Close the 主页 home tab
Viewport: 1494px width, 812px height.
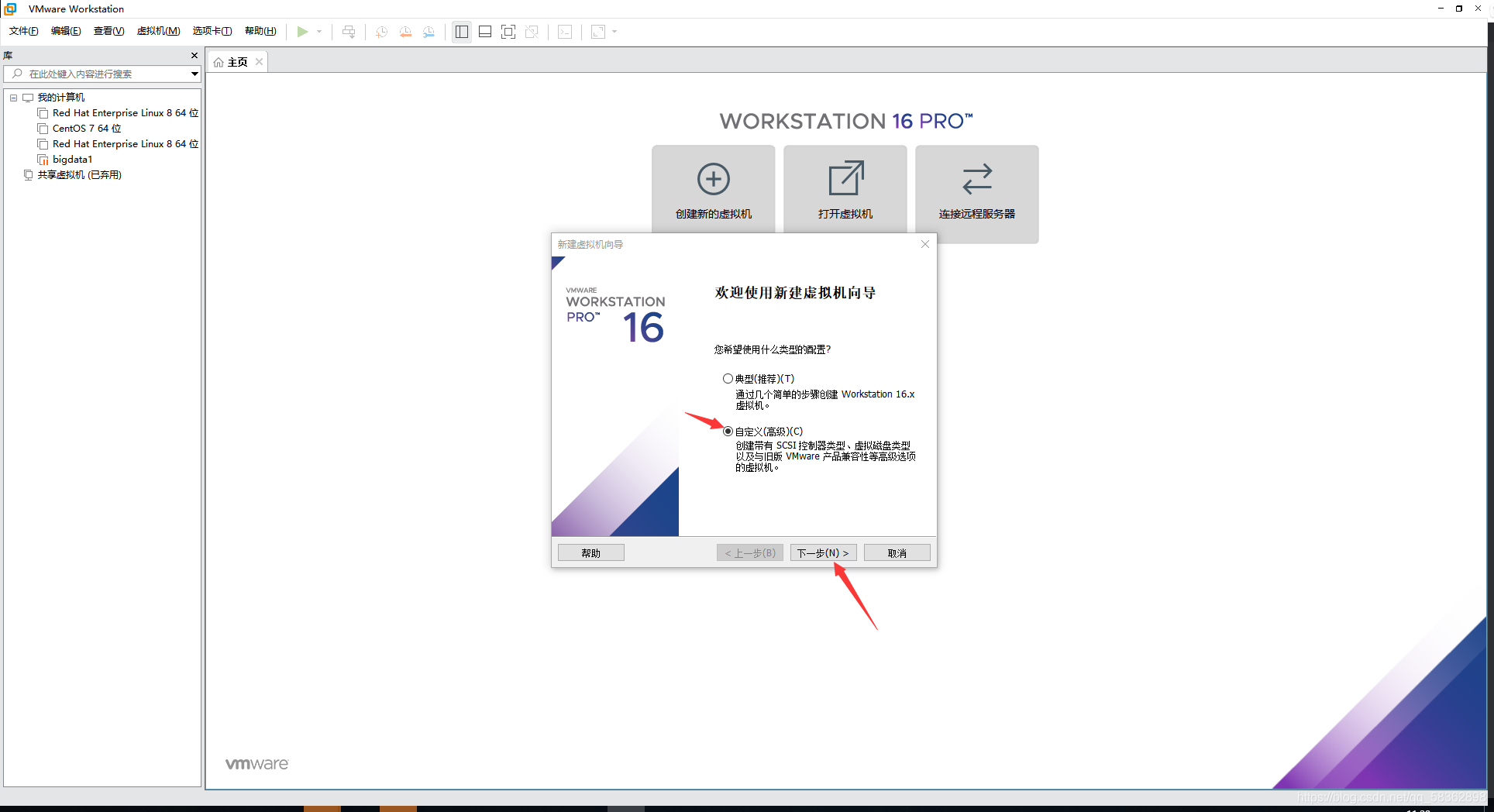pyautogui.click(x=260, y=62)
